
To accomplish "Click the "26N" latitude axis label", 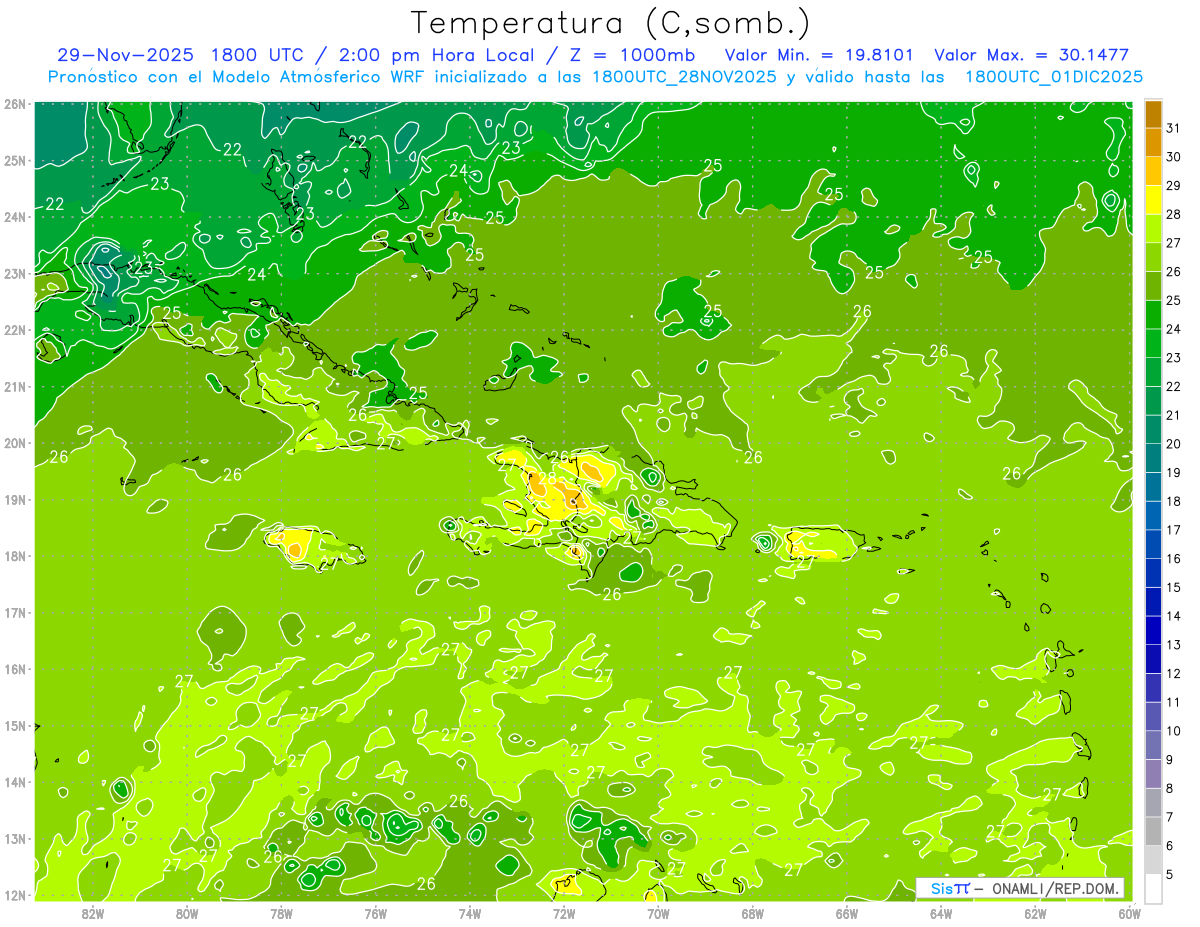I will coord(15,104).
